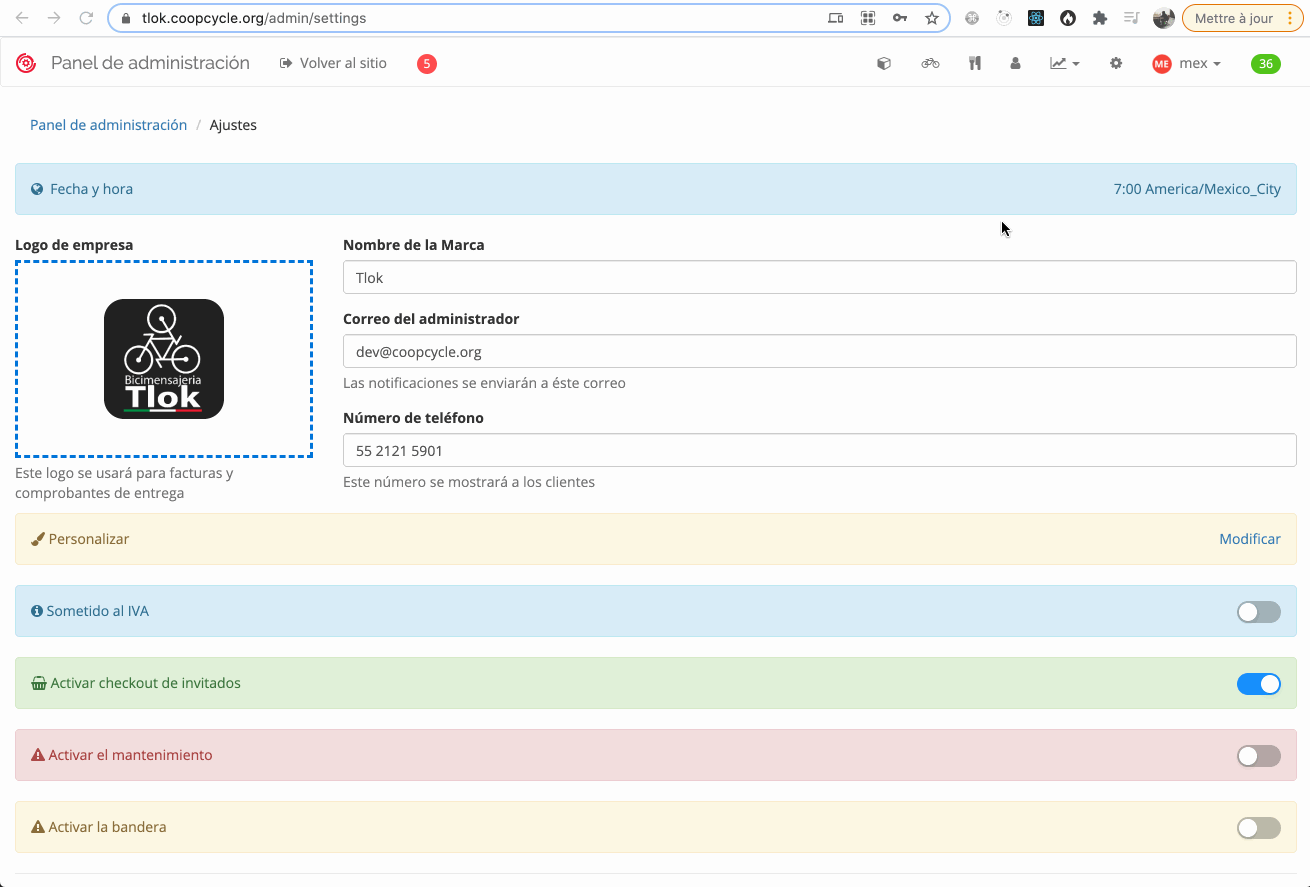Open the users person icon
This screenshot has width=1310, height=887.
[x=1015, y=63]
